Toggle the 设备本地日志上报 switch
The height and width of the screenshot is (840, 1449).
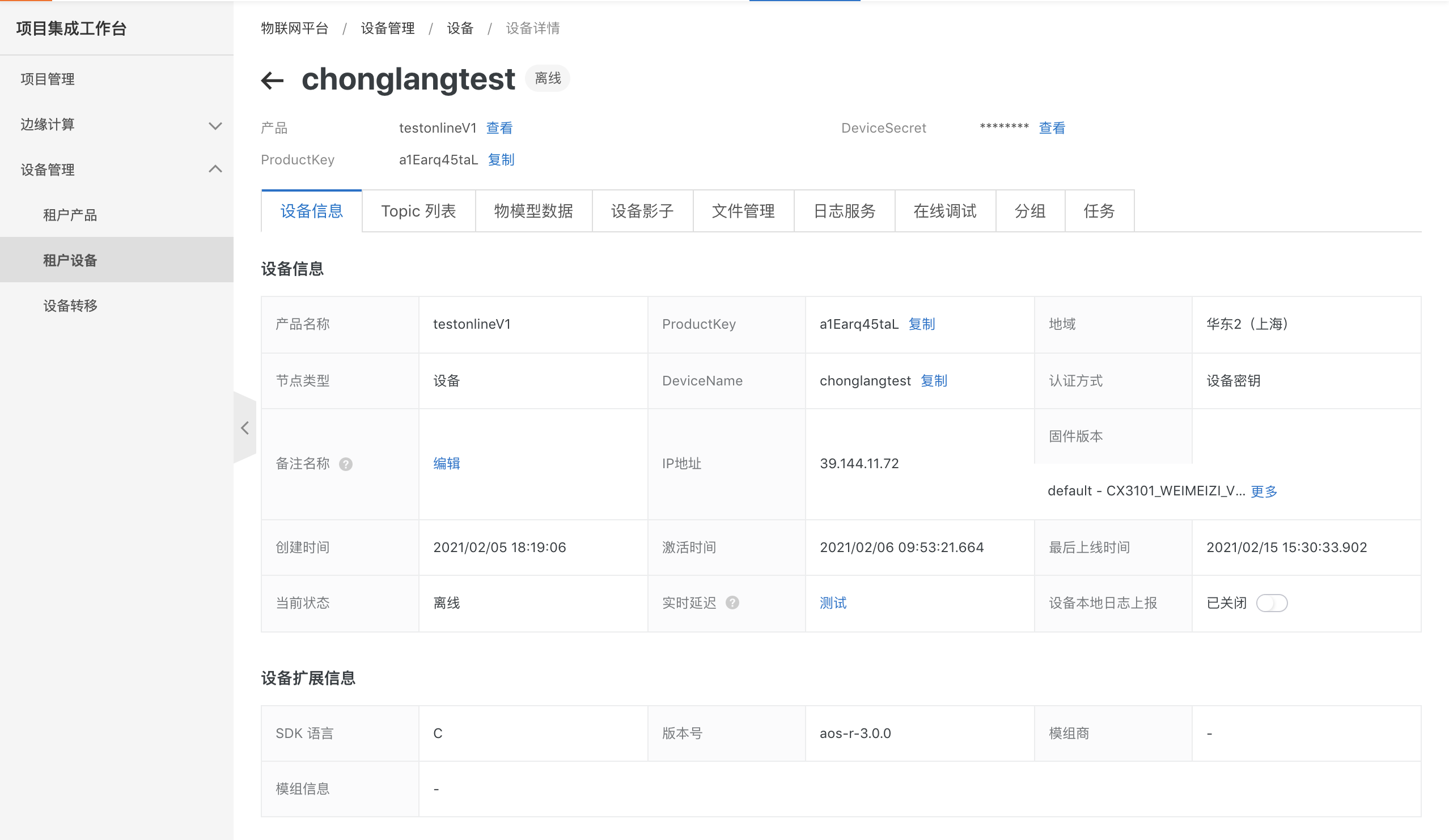[x=1272, y=603]
